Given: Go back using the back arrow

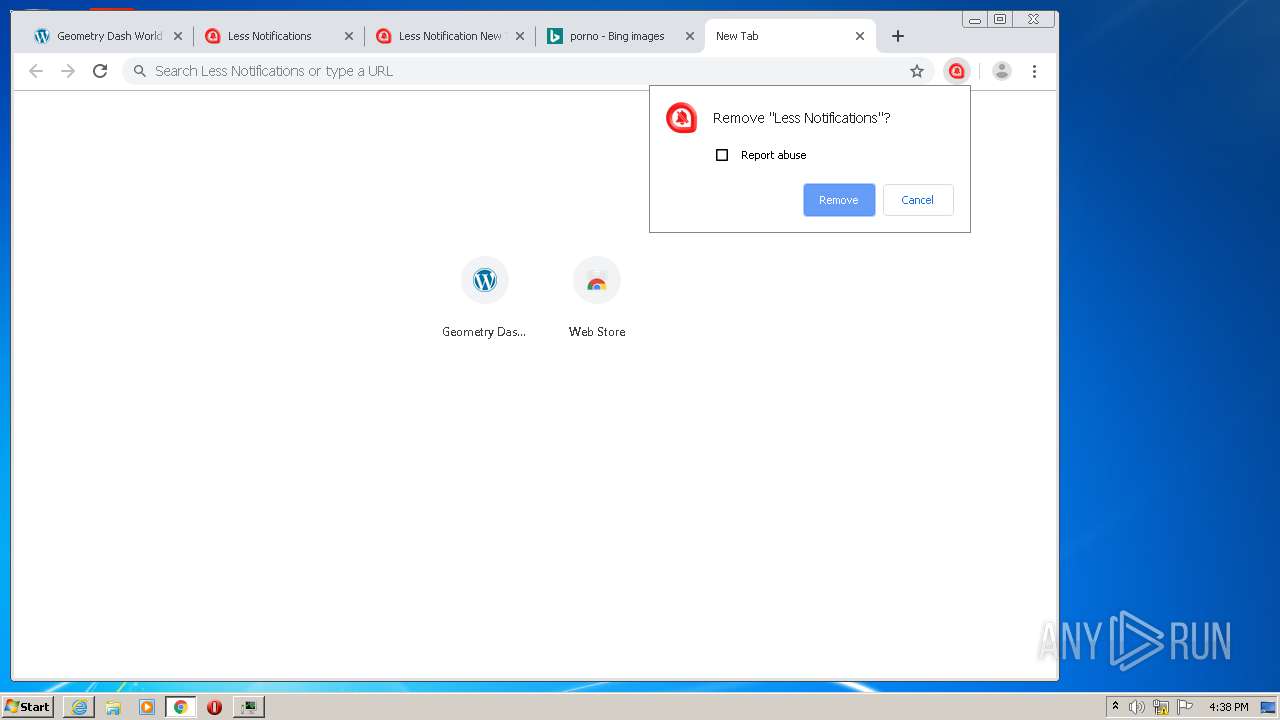Looking at the screenshot, I should [36, 71].
